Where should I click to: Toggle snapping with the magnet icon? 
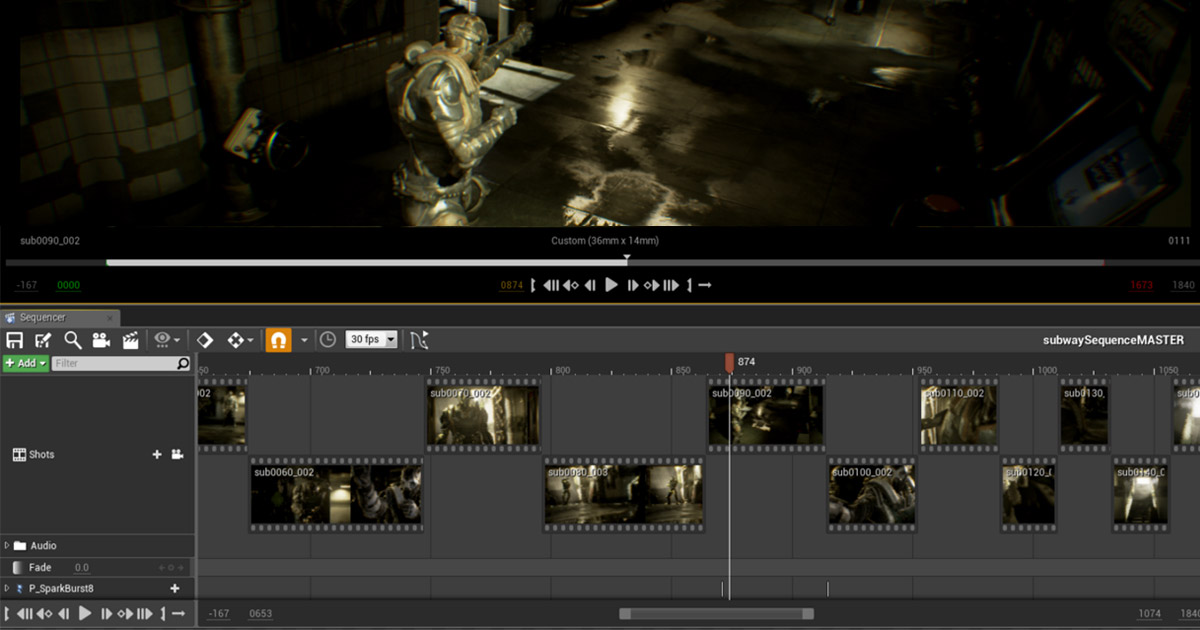(x=278, y=339)
